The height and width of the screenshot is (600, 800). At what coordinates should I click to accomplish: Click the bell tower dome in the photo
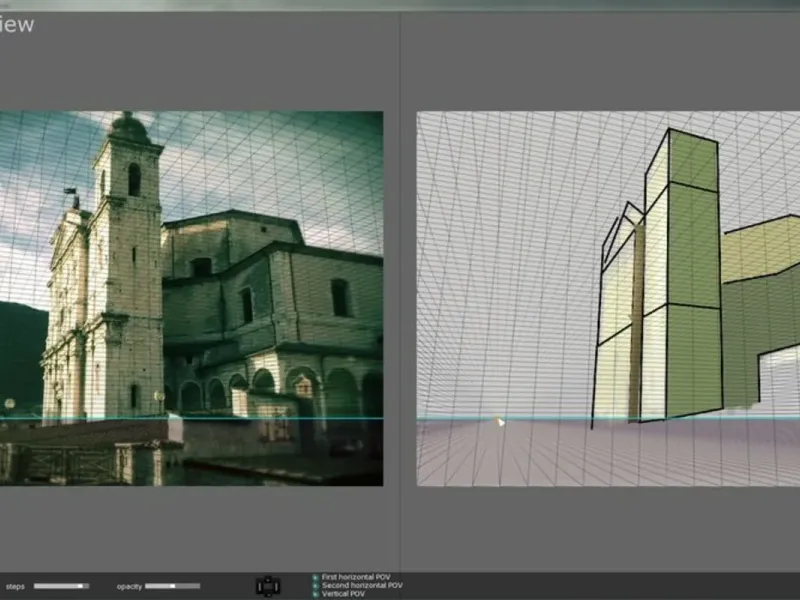tap(129, 126)
